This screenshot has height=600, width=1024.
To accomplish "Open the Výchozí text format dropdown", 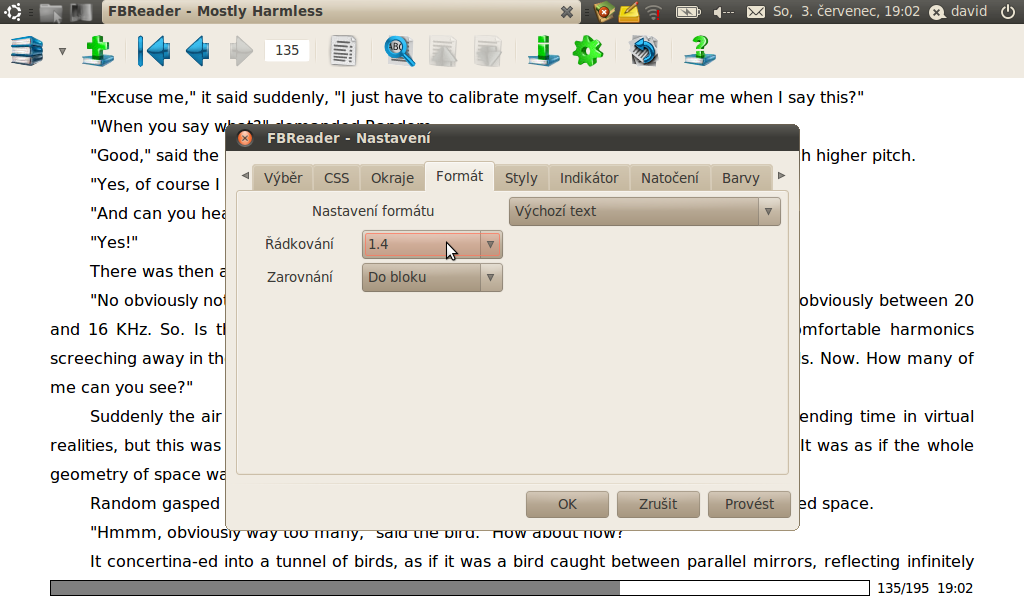I will pos(645,212).
